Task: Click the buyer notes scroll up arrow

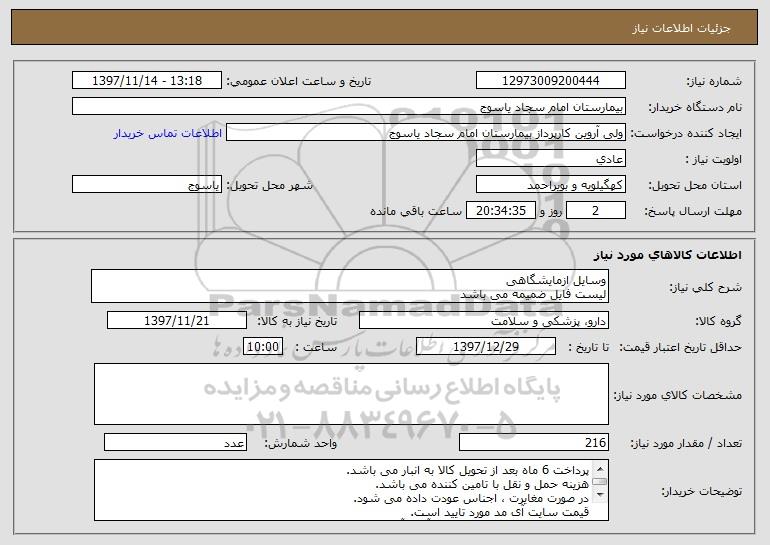Action: point(600,467)
